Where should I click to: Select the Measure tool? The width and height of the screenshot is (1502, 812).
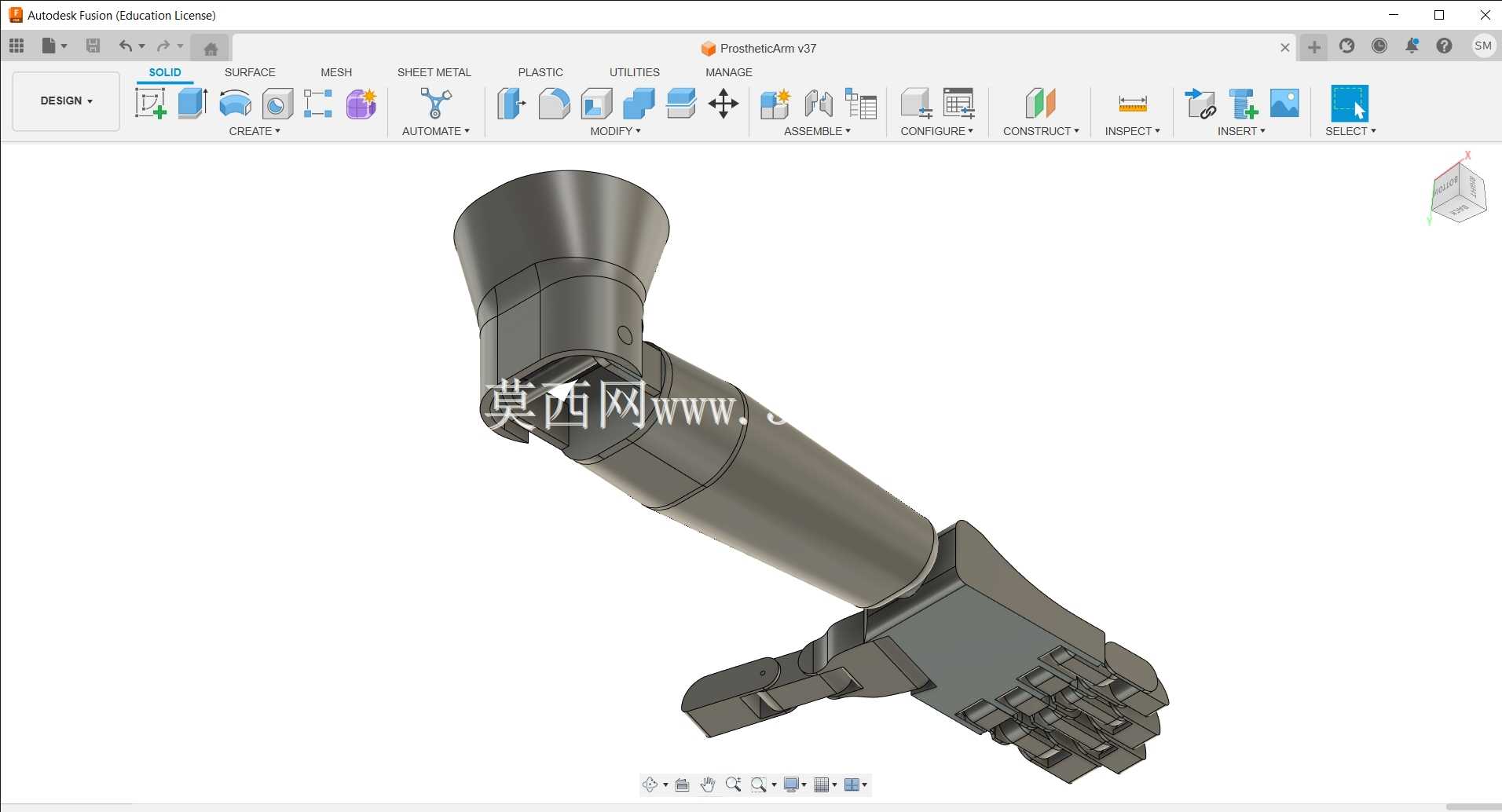pos(1133,103)
